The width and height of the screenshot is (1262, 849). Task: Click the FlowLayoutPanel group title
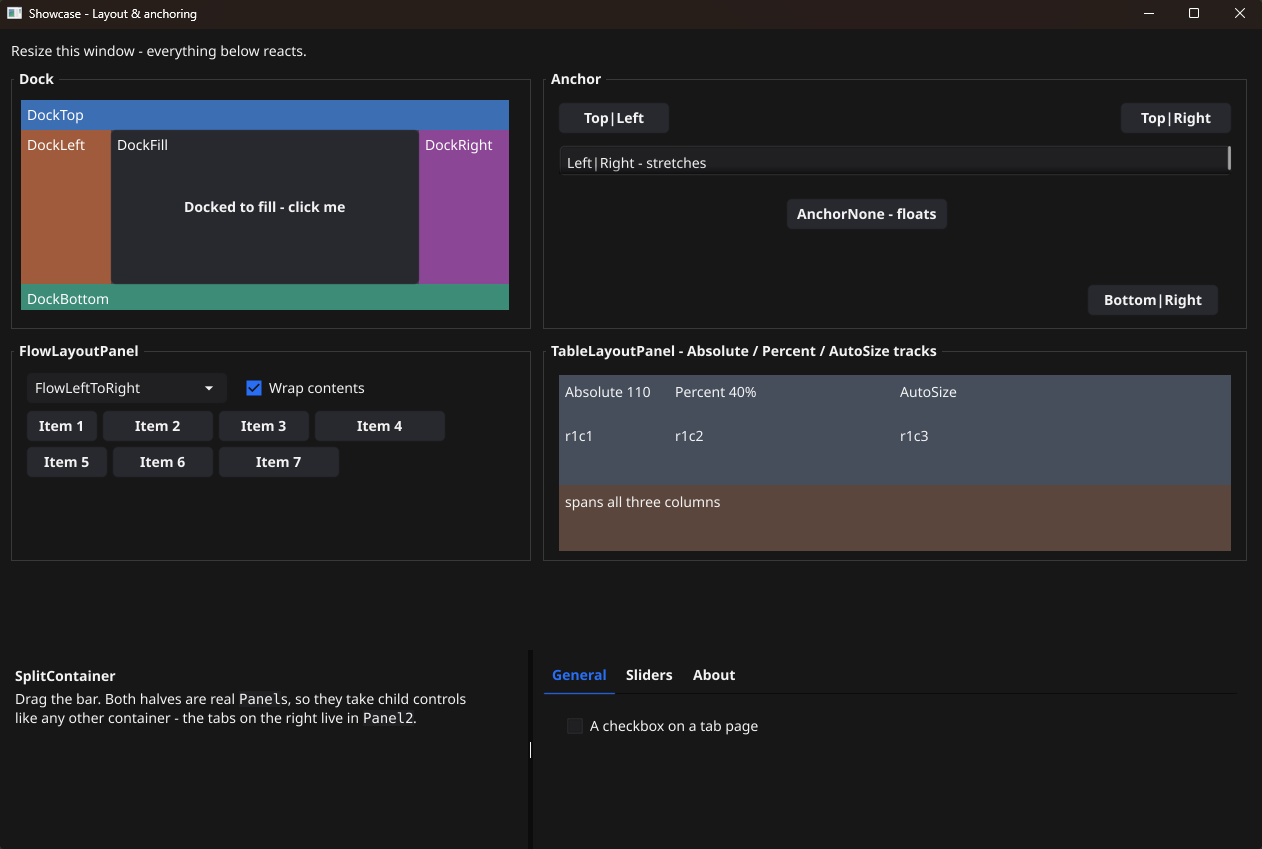tap(79, 351)
